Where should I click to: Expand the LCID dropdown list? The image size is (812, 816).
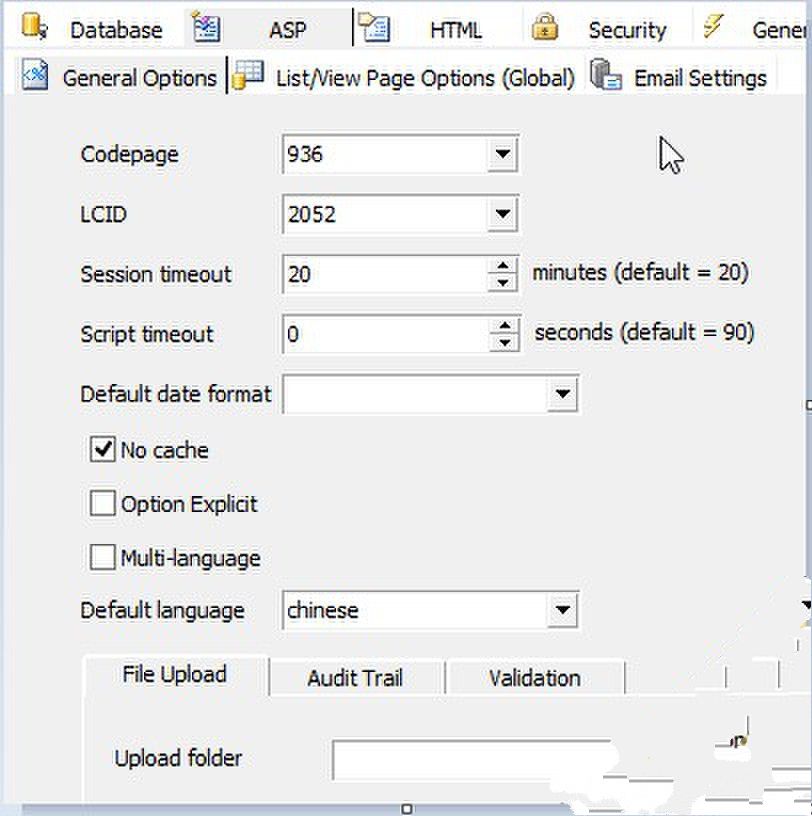point(502,214)
